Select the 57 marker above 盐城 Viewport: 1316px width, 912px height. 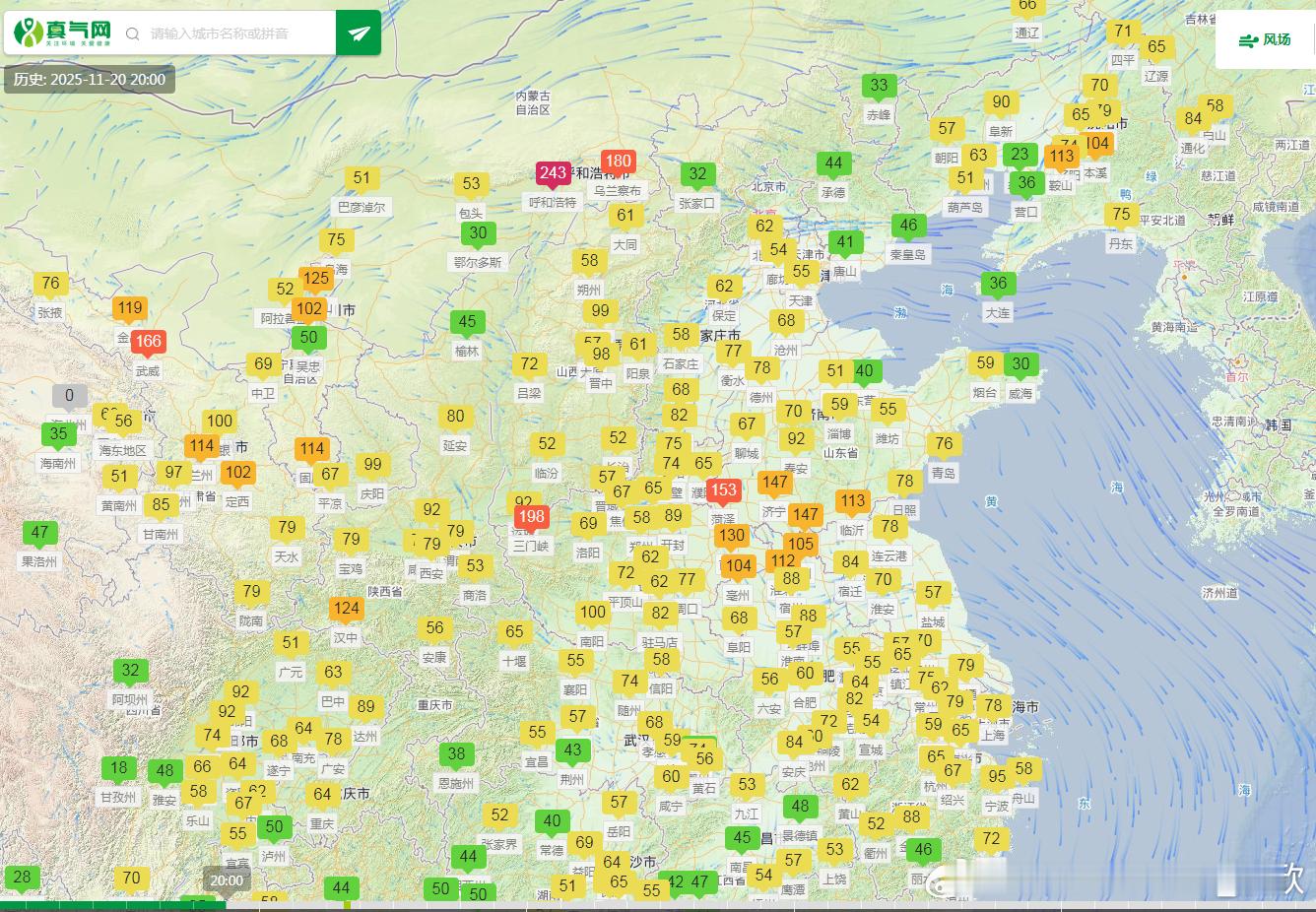click(933, 593)
